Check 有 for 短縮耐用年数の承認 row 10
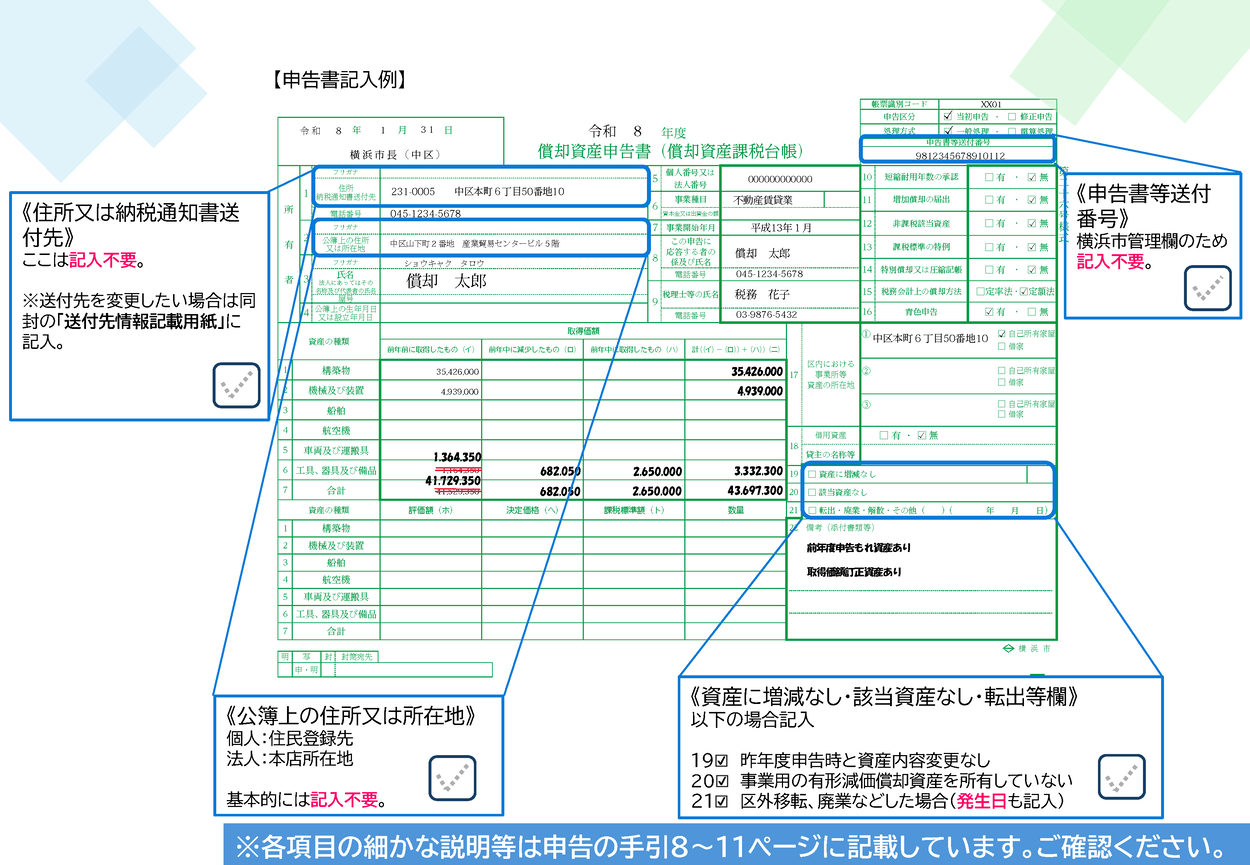1250x865 pixels. point(988,178)
